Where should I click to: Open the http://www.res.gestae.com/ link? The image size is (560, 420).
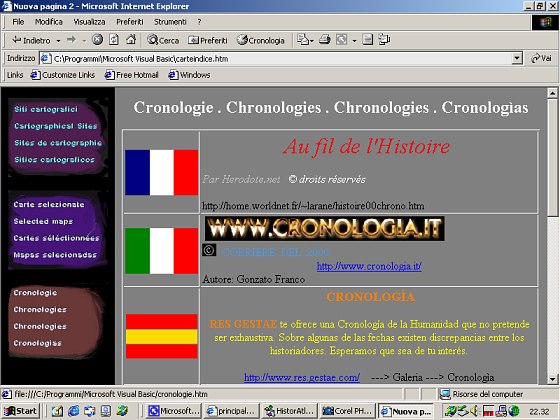(x=302, y=377)
